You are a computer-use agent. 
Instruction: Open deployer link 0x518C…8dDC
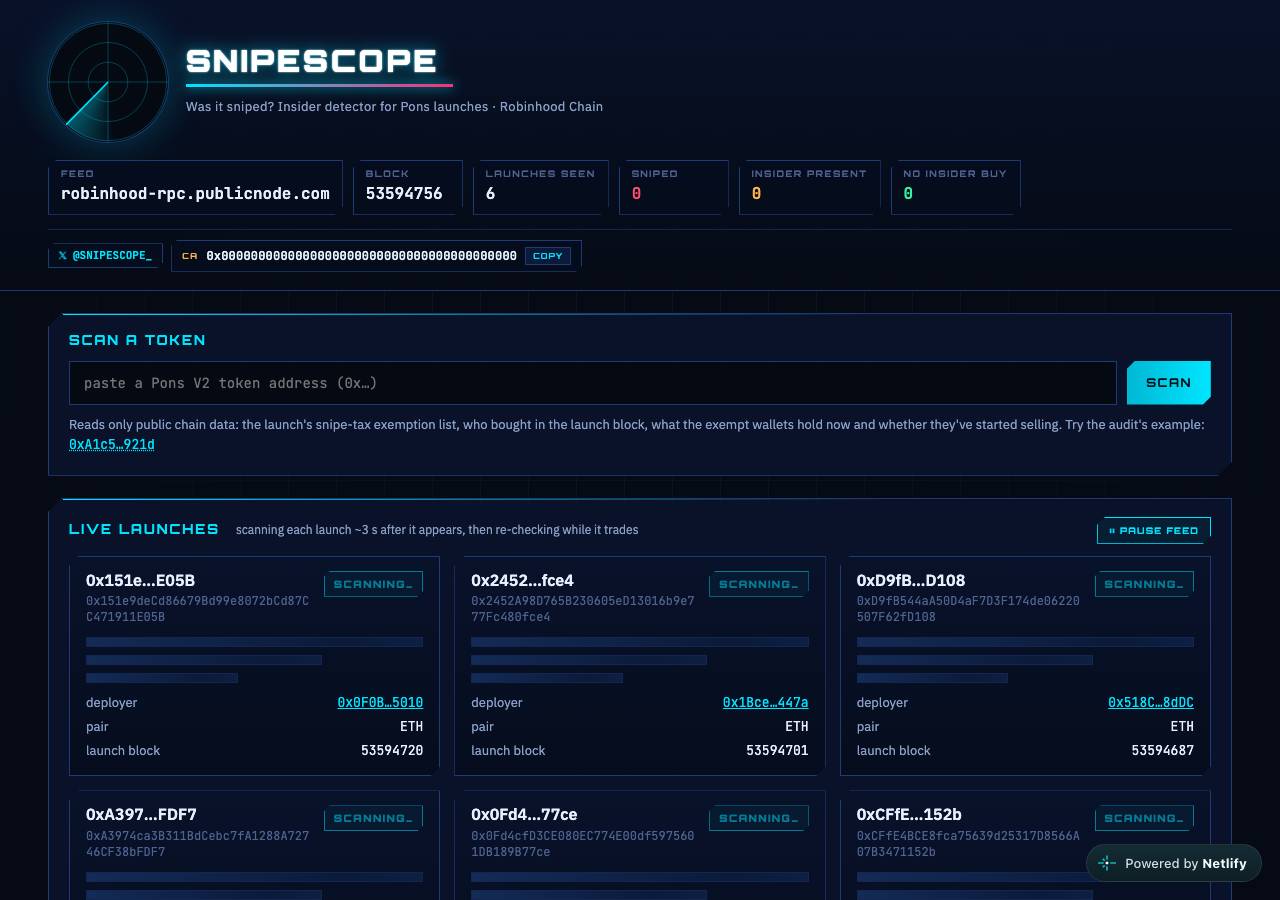[x=1151, y=703]
